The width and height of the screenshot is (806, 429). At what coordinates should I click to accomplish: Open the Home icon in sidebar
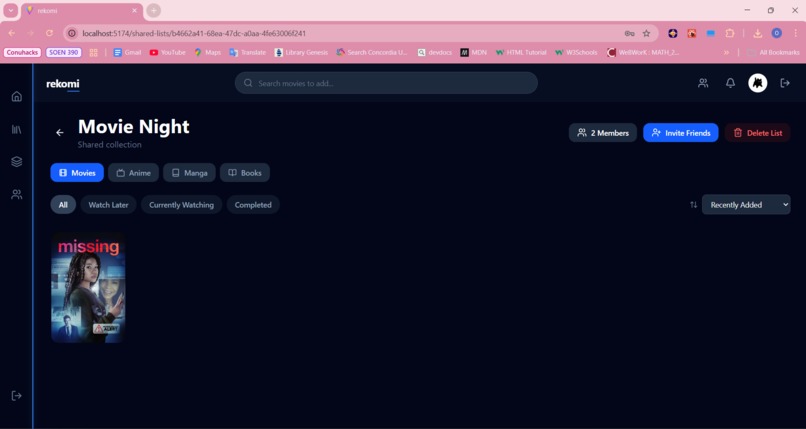coord(16,97)
